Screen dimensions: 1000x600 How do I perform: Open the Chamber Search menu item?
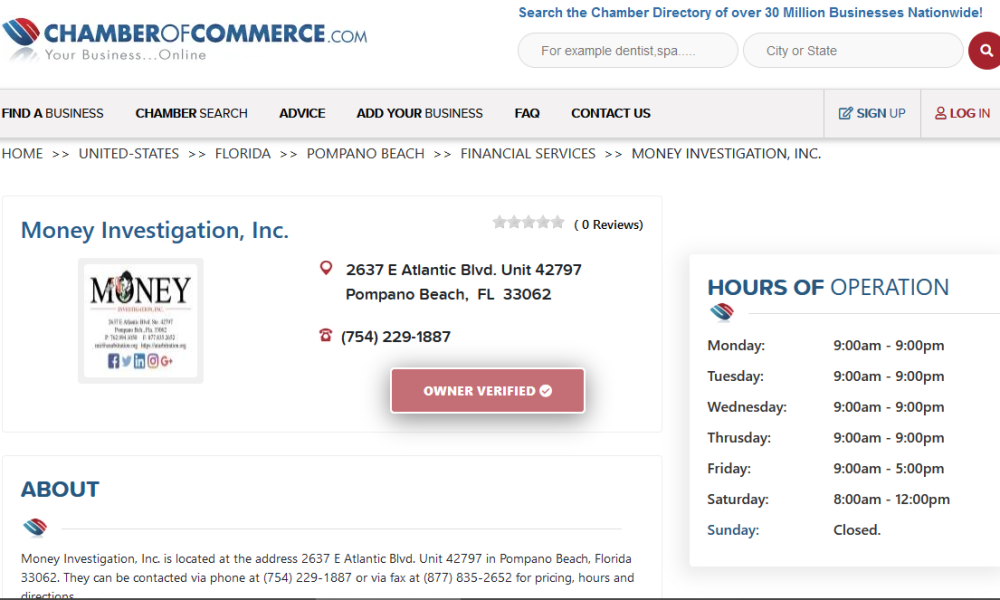tap(191, 114)
